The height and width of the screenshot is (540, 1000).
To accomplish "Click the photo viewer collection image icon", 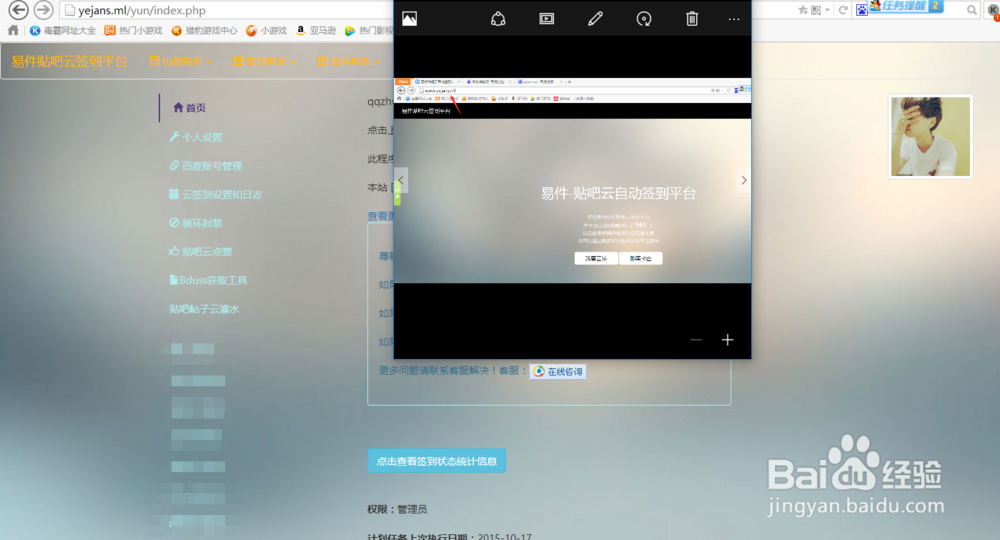I will [x=409, y=19].
